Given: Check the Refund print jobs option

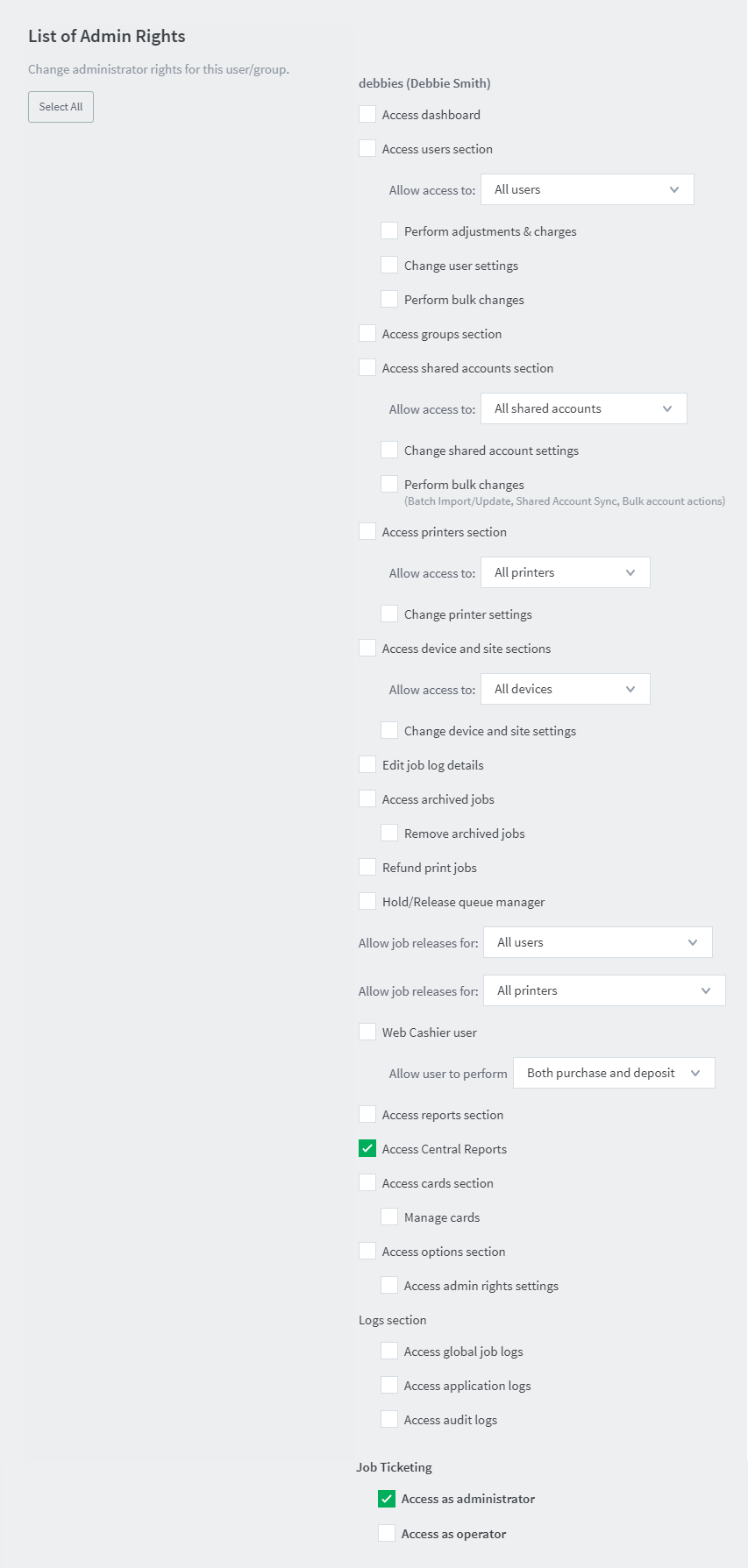Looking at the screenshot, I should (367, 867).
